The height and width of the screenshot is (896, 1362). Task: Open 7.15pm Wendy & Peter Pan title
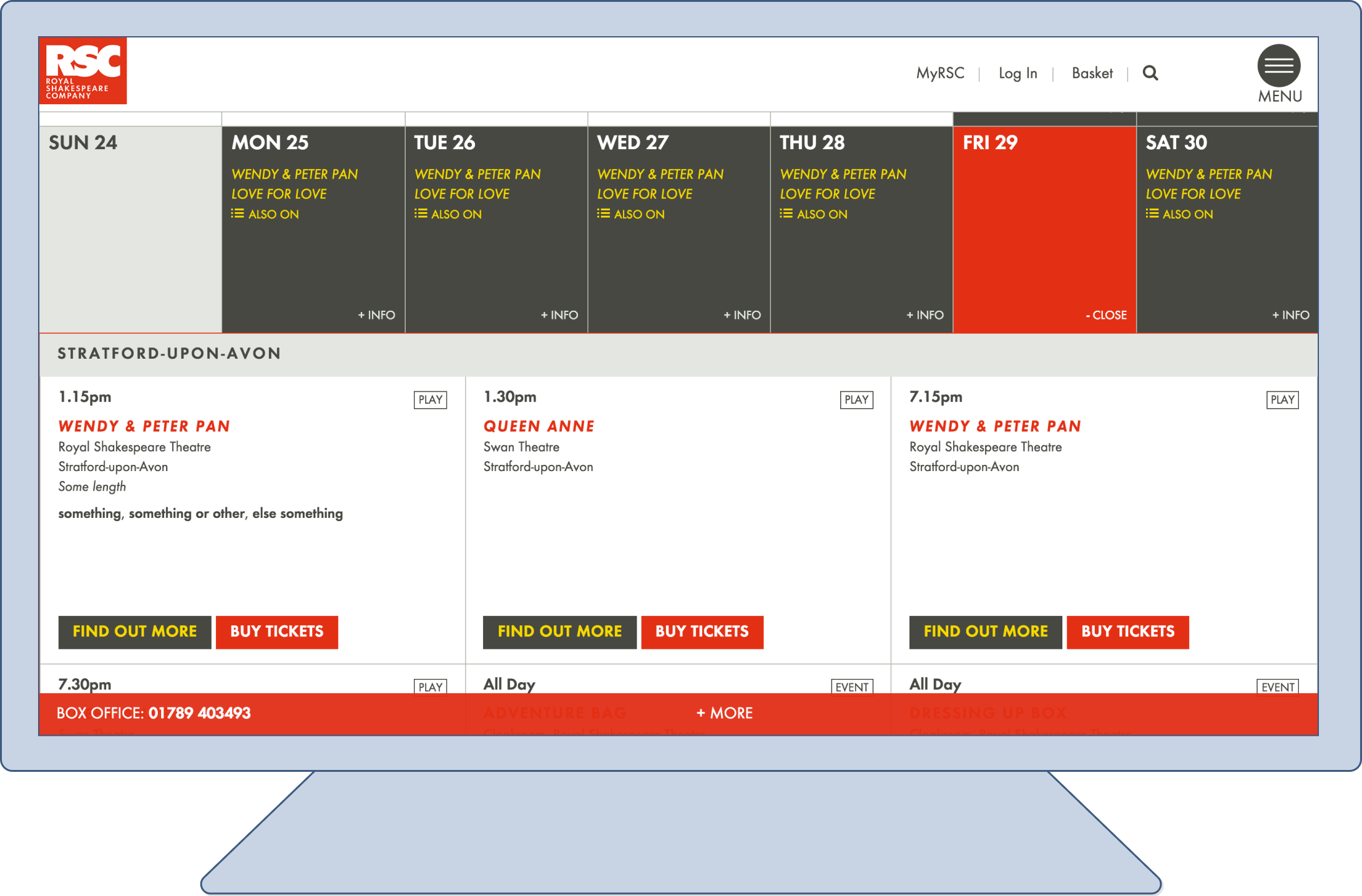coord(996,426)
